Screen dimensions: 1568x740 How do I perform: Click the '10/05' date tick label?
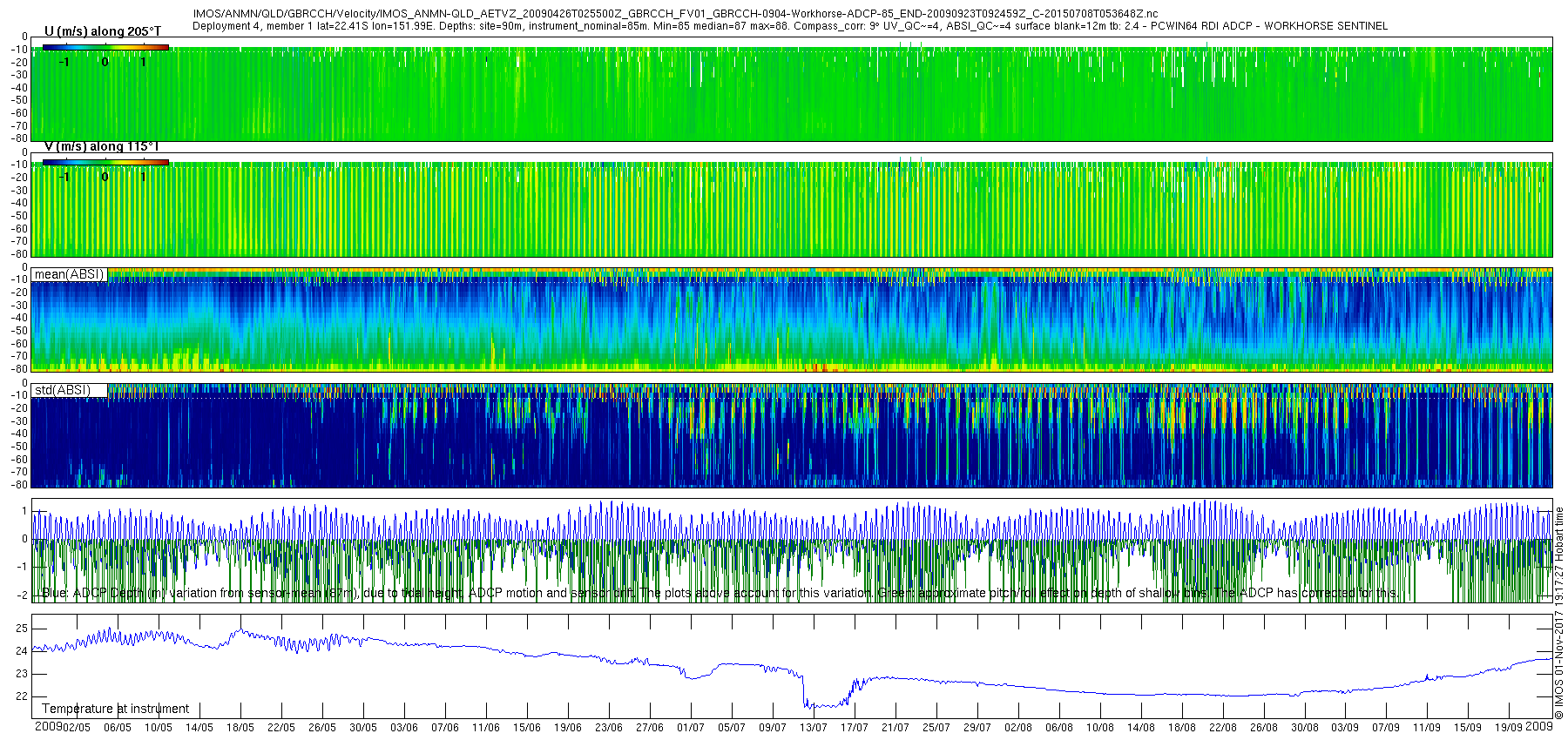tap(159, 728)
